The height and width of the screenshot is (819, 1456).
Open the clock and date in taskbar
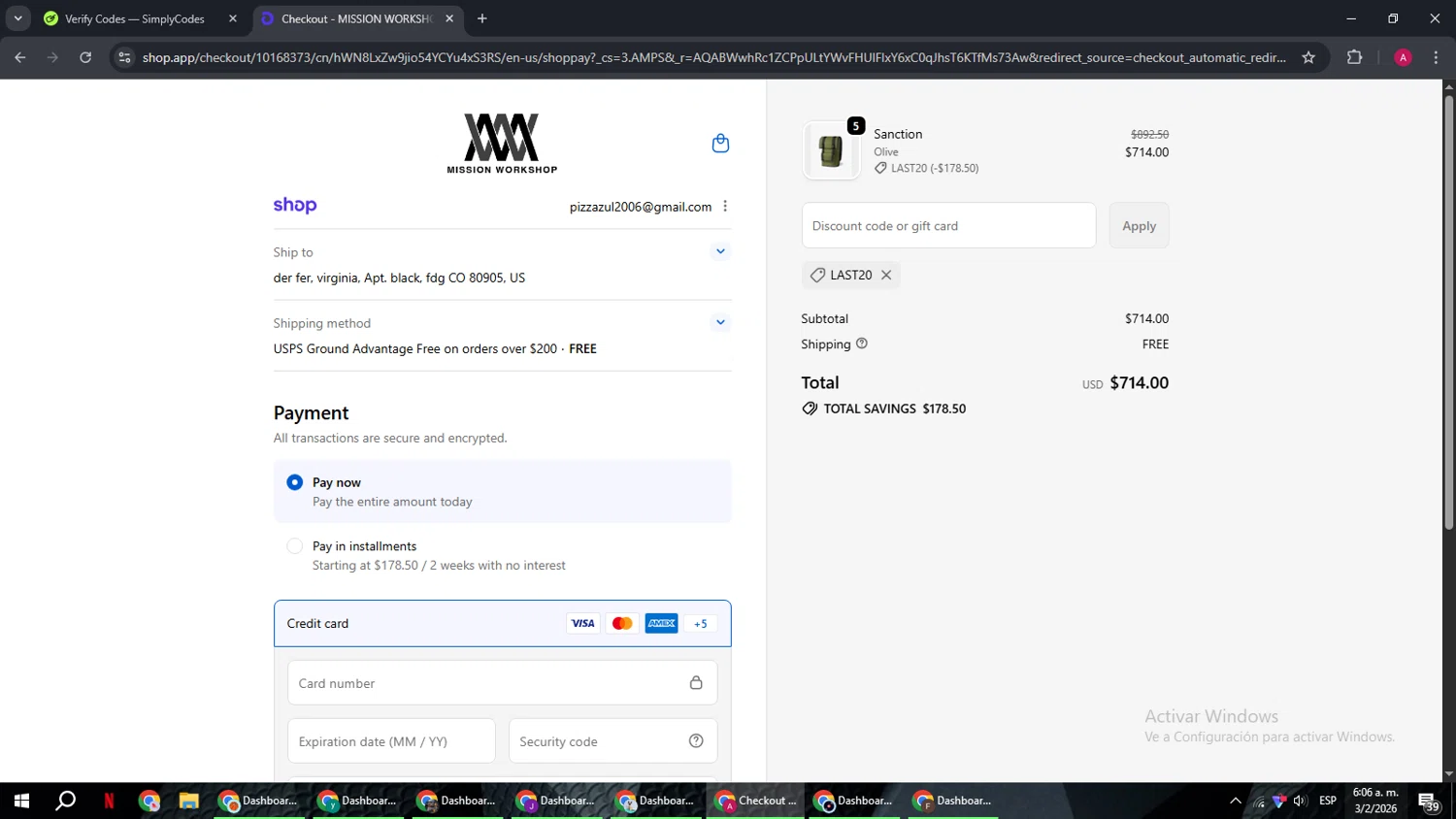pyautogui.click(x=1375, y=801)
